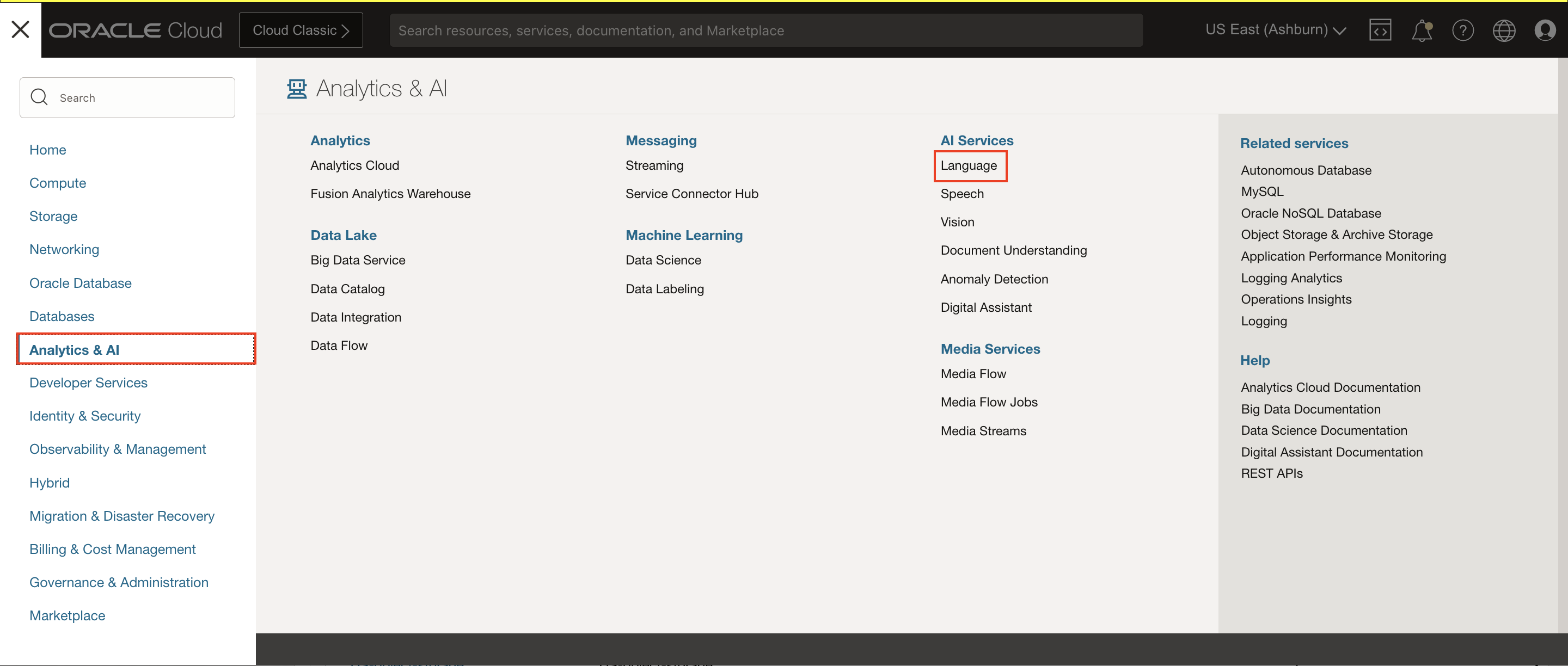
Task: Select Migration & Disaster Recovery menu item
Action: [122, 516]
